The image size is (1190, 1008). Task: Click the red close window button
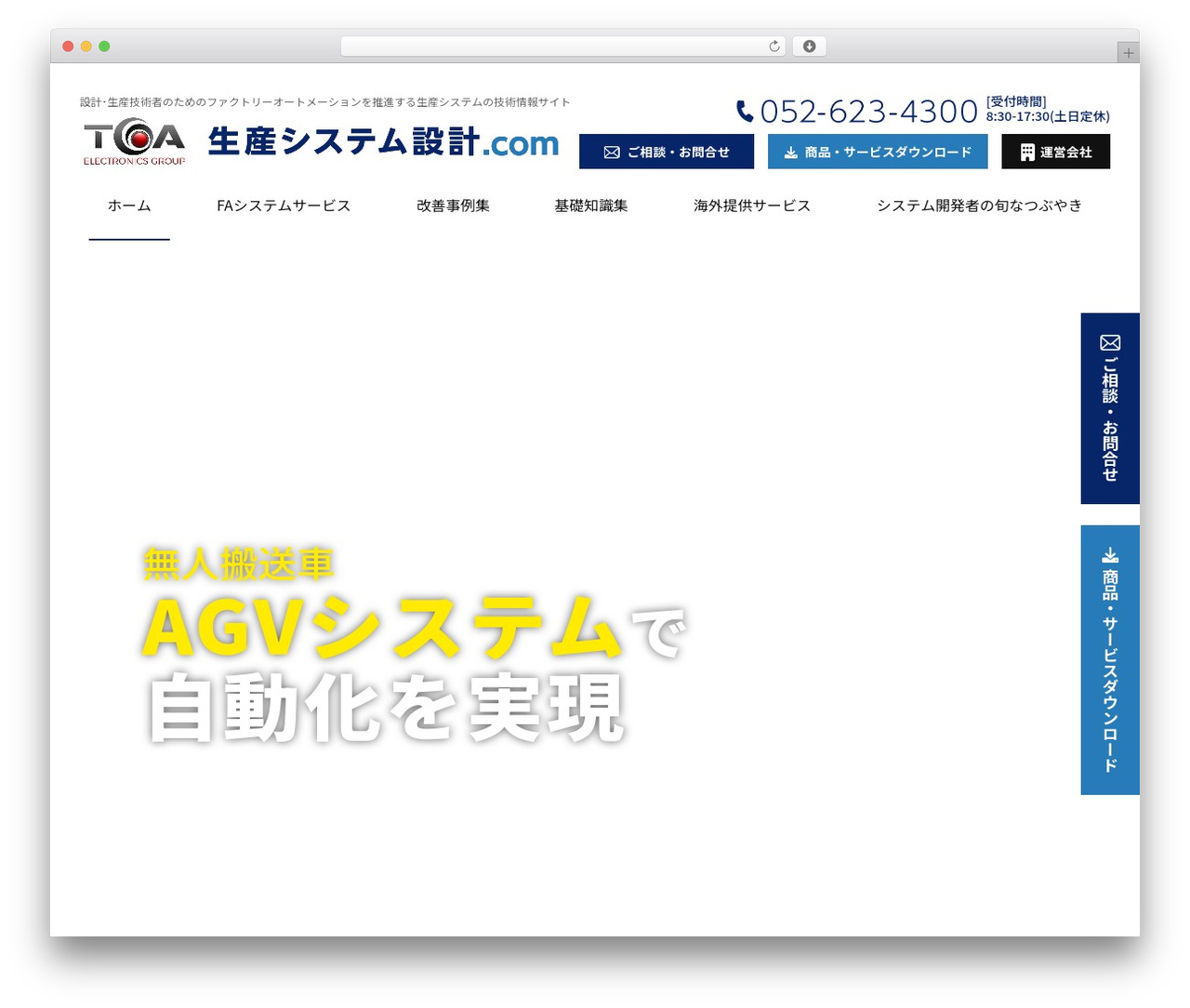click(68, 46)
